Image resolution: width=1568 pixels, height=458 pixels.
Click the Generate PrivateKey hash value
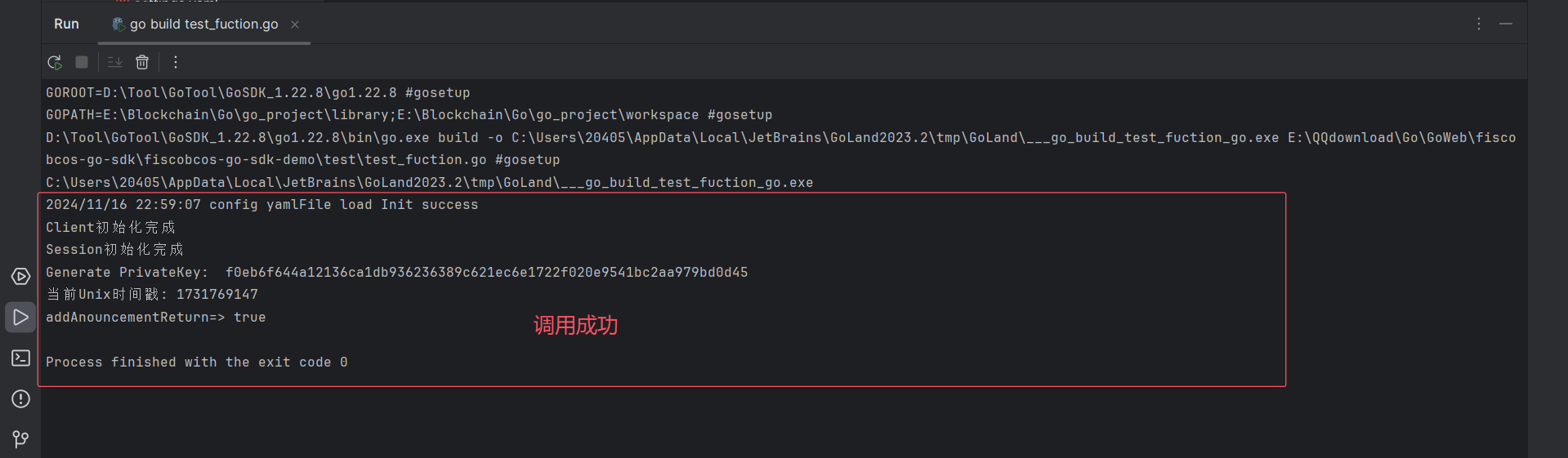487,273
